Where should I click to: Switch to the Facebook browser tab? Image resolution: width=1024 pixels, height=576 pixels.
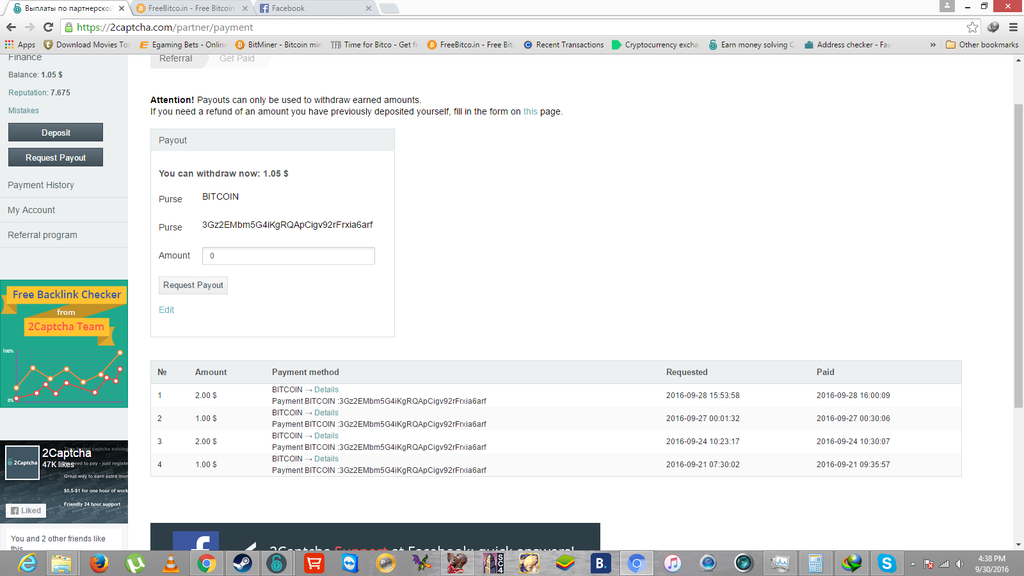310,8
